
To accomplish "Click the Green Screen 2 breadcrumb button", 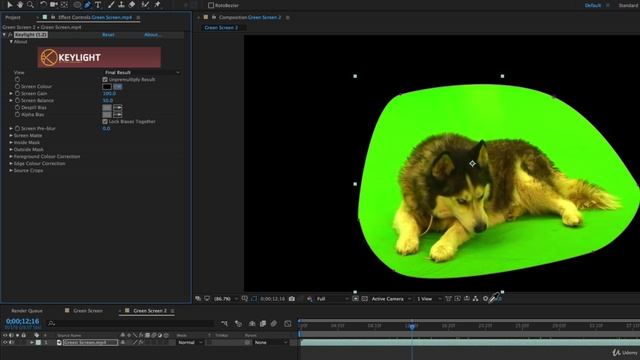I will pos(221,28).
